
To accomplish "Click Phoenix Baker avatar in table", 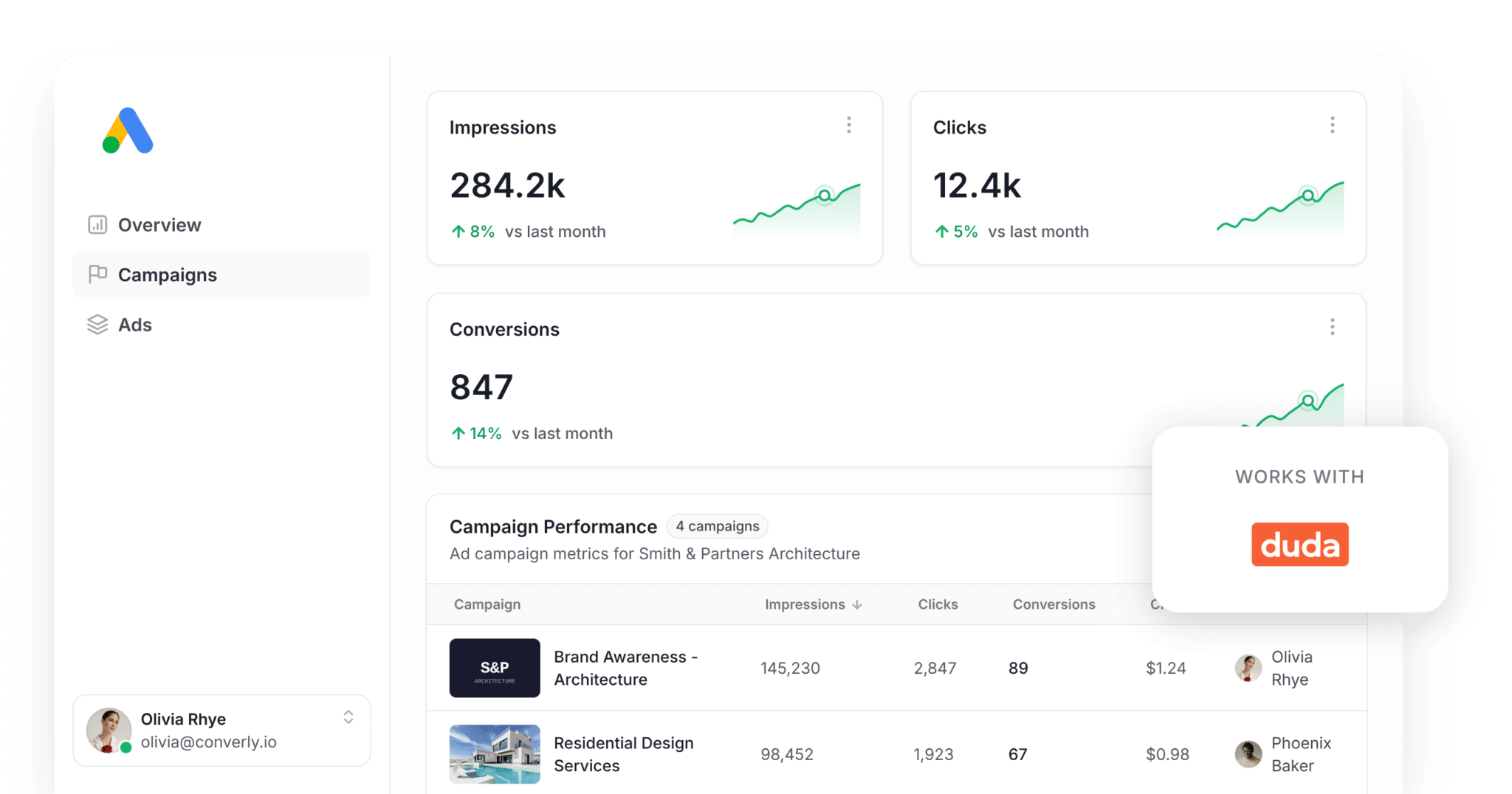I will pos(1248,754).
